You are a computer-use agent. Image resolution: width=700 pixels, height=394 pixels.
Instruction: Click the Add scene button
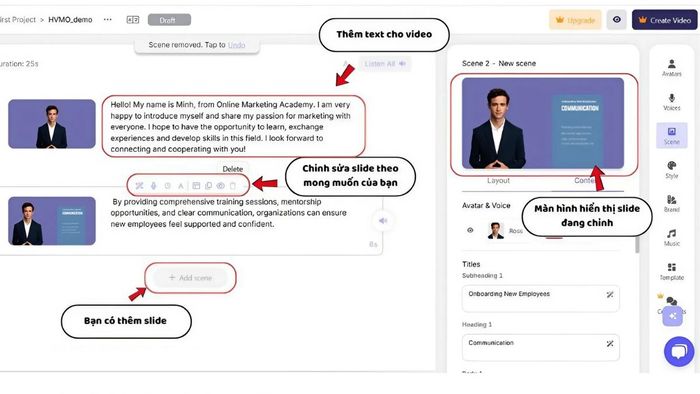click(191, 278)
